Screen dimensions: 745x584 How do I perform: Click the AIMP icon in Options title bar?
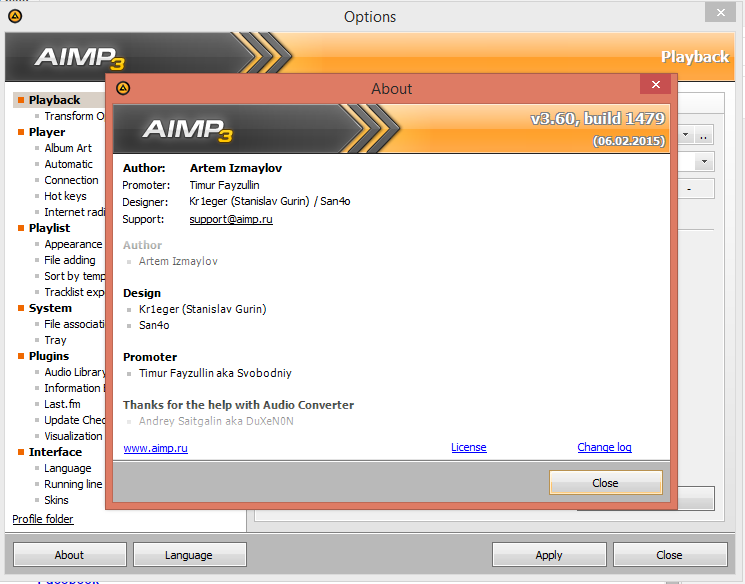pyautogui.click(x=15, y=16)
